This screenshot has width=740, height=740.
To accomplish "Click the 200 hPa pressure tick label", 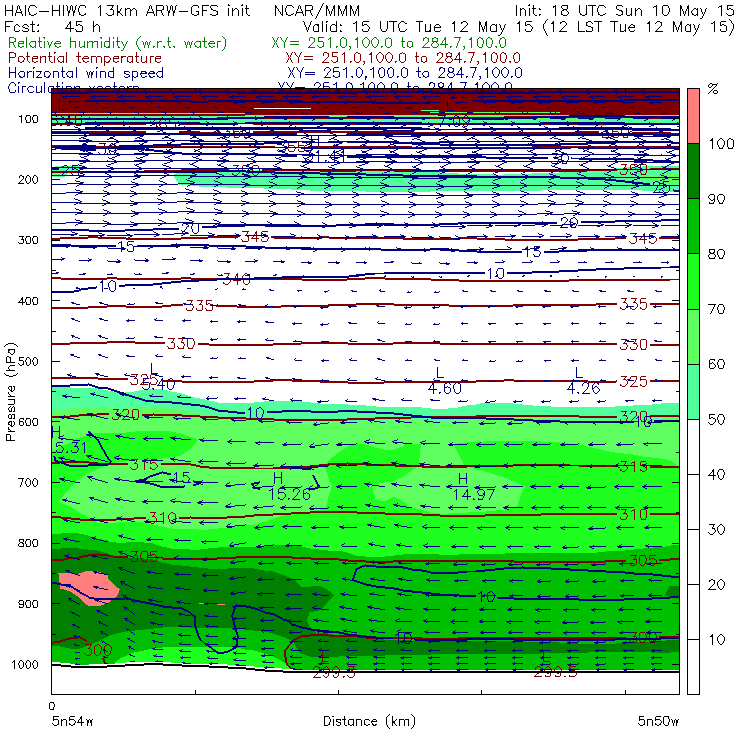I will click(28, 180).
